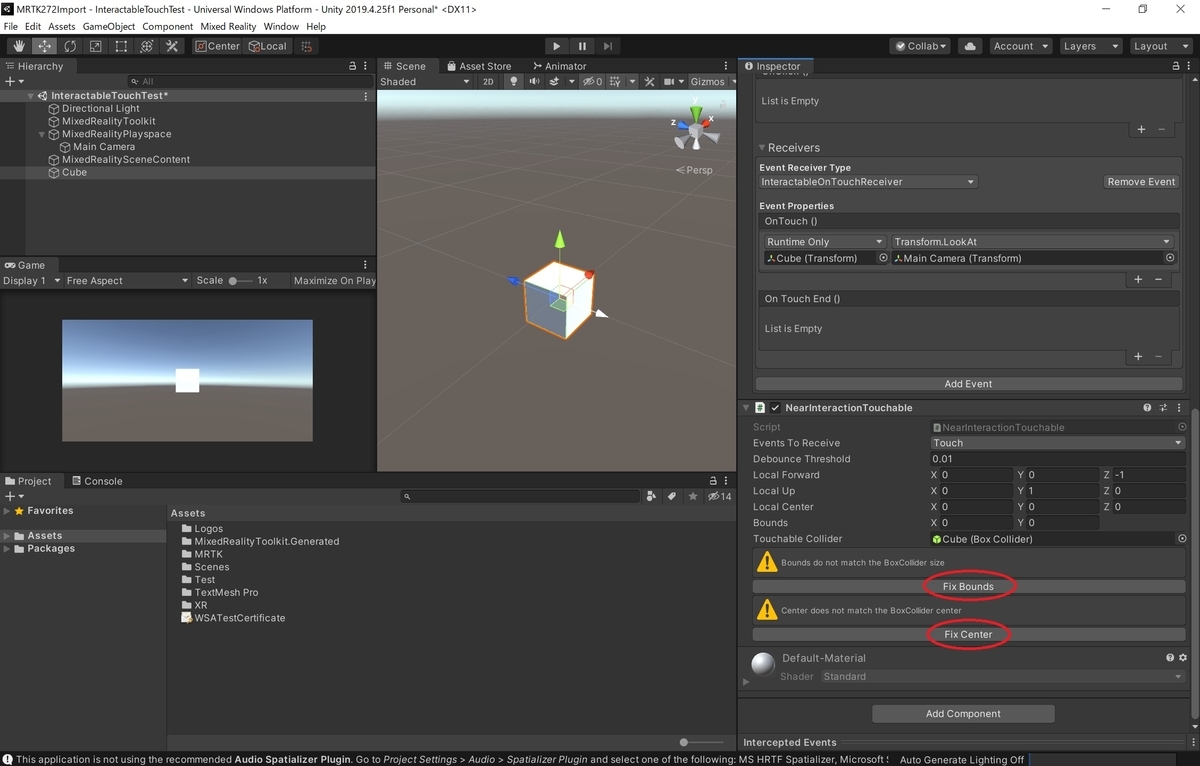This screenshot has height=766, width=1200.
Task: Adjust the Project icon size slider
Action: pos(701,742)
